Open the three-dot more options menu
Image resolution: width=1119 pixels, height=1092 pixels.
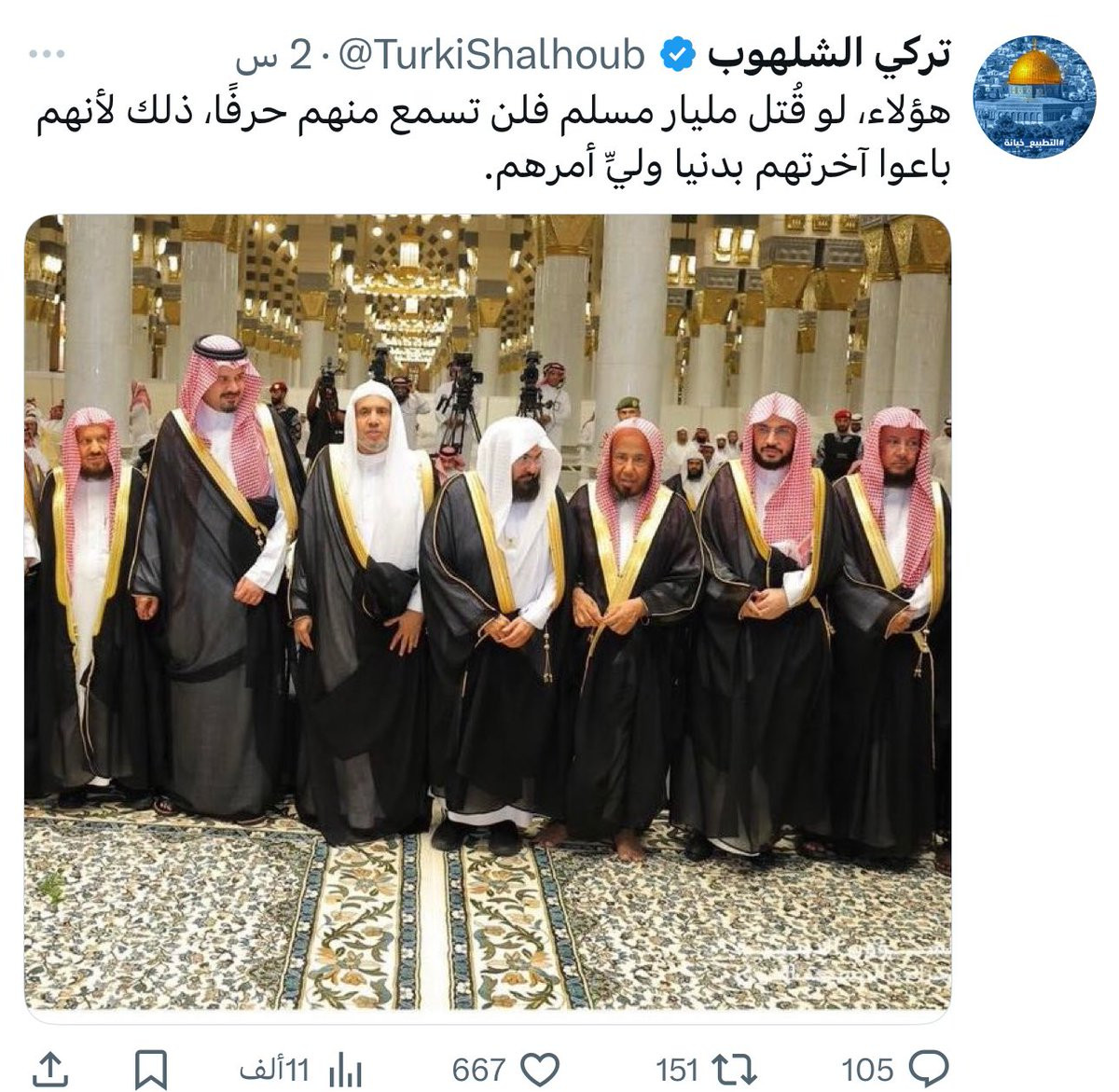coord(46,55)
